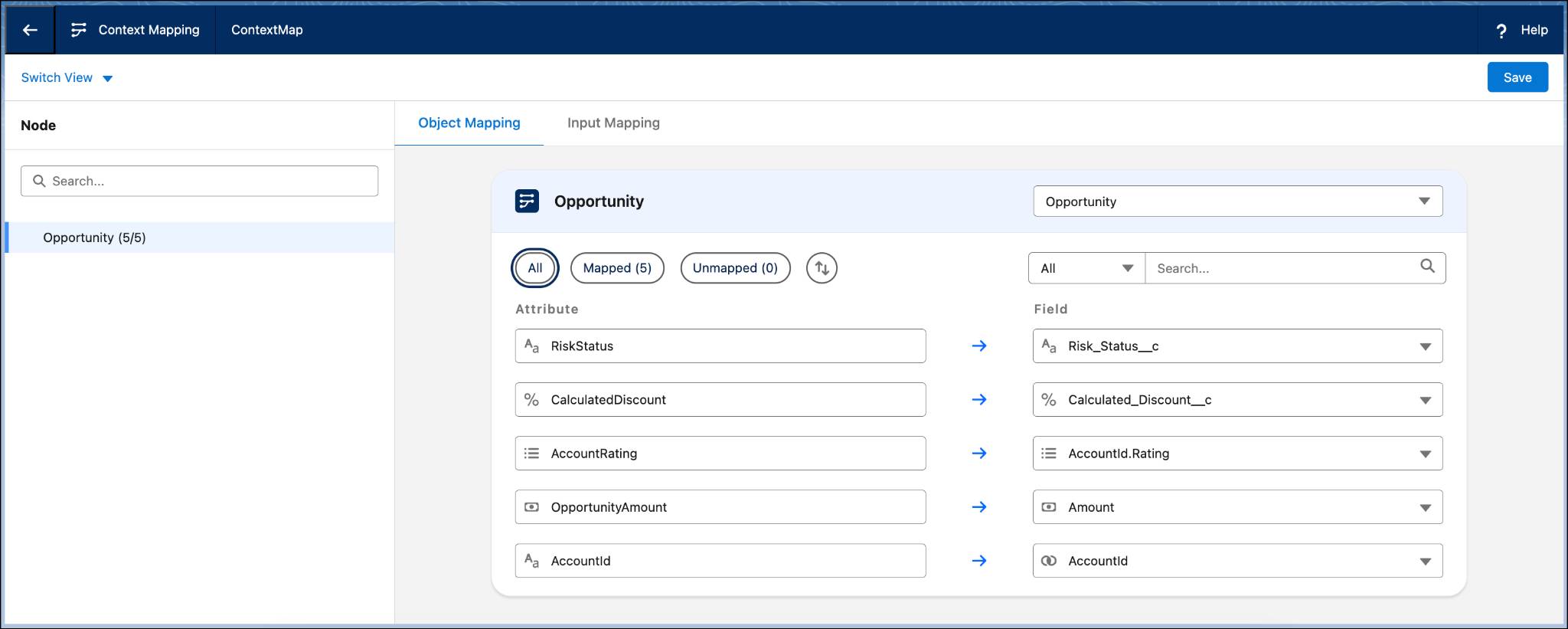This screenshot has height=629, width=1568.
Task: Open the All field-type filter dropdown
Action: 1086,268
